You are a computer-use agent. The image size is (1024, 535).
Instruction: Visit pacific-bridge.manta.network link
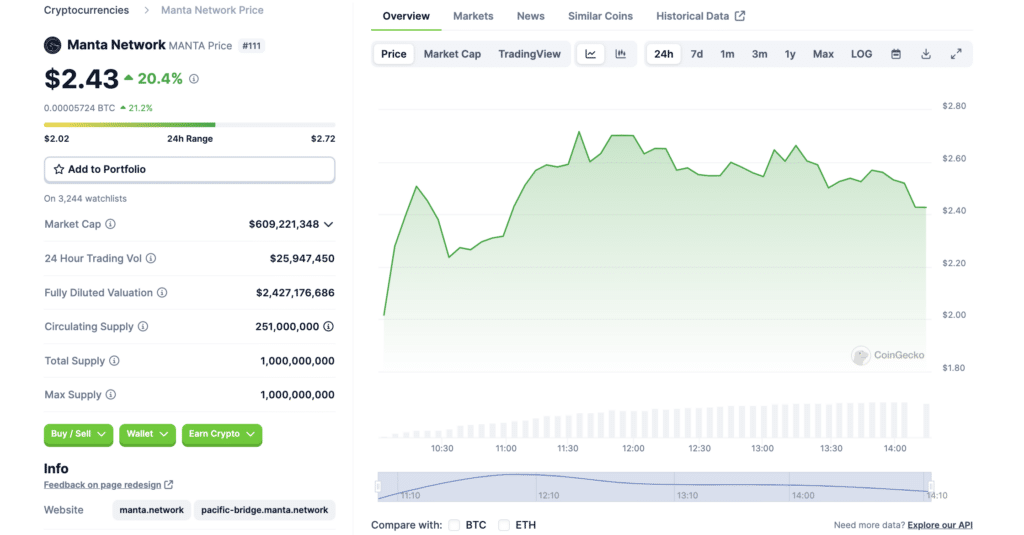pos(264,510)
